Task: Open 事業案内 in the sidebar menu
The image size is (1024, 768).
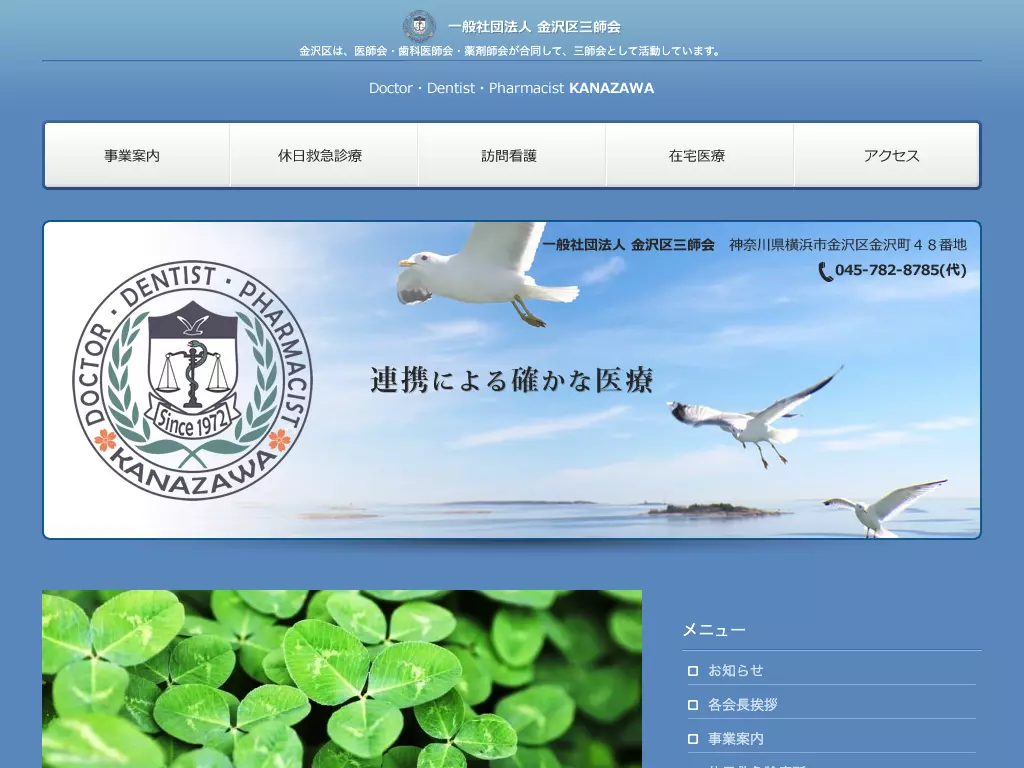Action: point(735,739)
